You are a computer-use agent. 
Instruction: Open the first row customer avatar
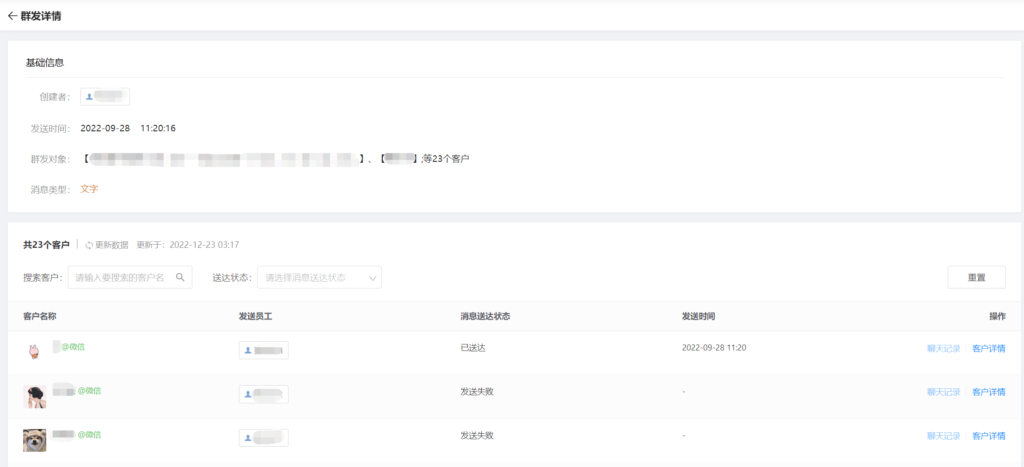pyautogui.click(x=35, y=350)
